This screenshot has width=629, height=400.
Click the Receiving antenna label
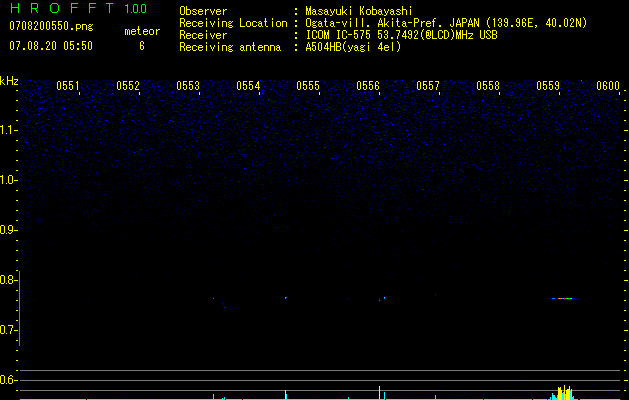point(230,47)
